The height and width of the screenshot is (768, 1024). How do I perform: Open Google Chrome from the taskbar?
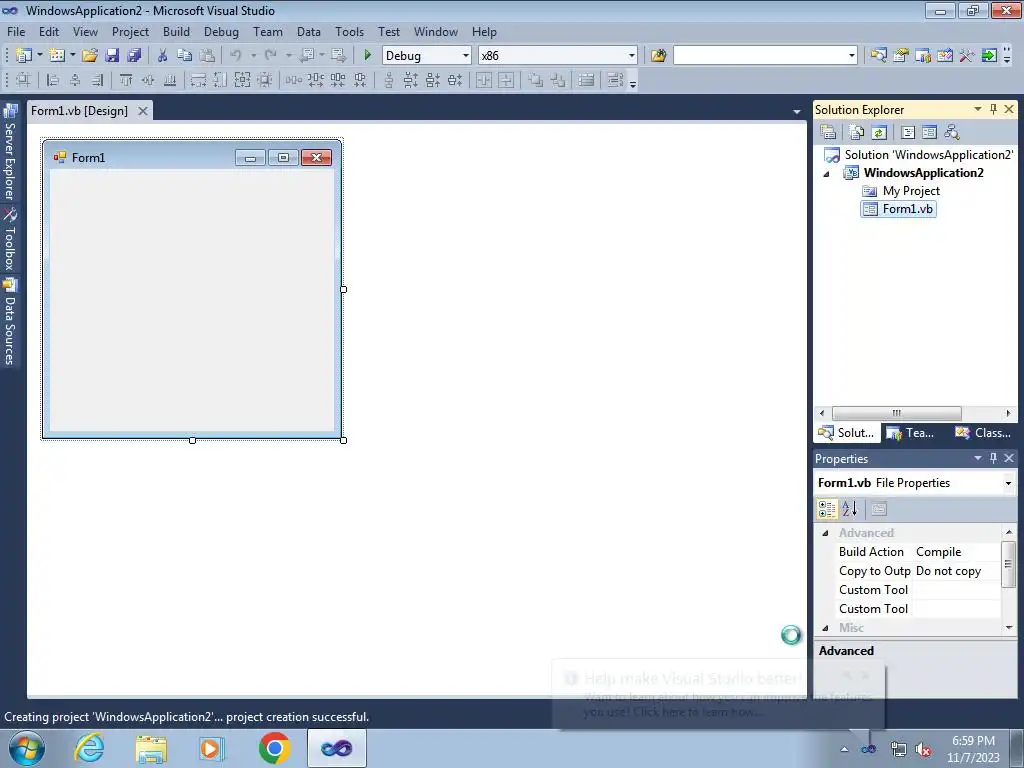point(274,748)
